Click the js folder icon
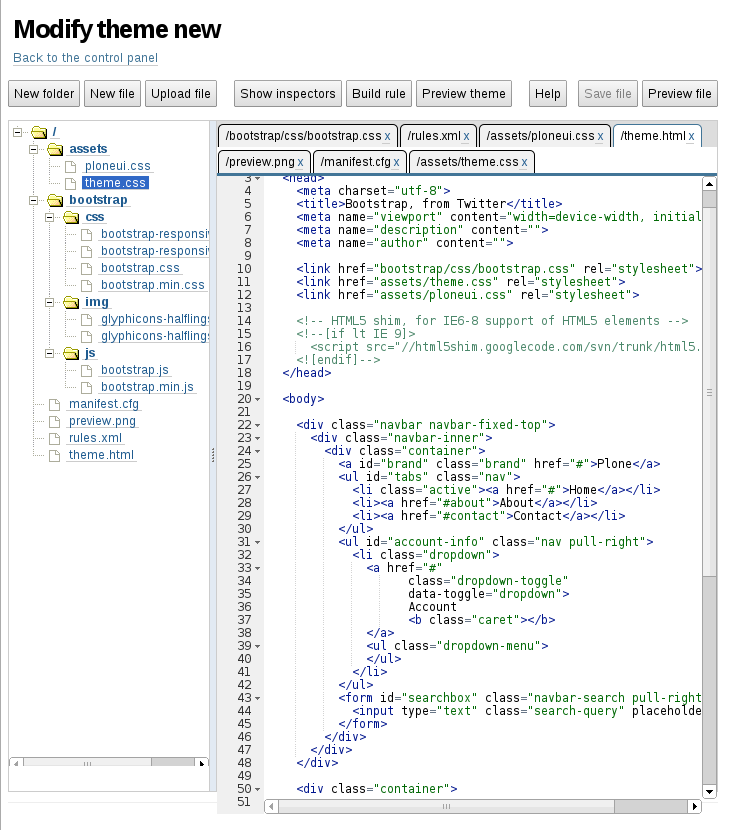 coord(71,353)
